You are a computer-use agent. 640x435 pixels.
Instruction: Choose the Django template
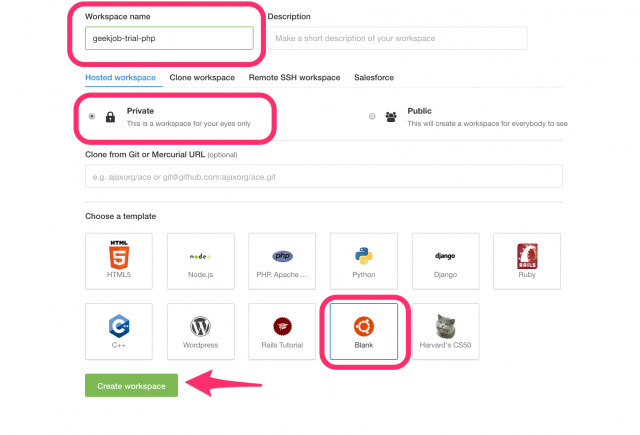tap(445, 261)
